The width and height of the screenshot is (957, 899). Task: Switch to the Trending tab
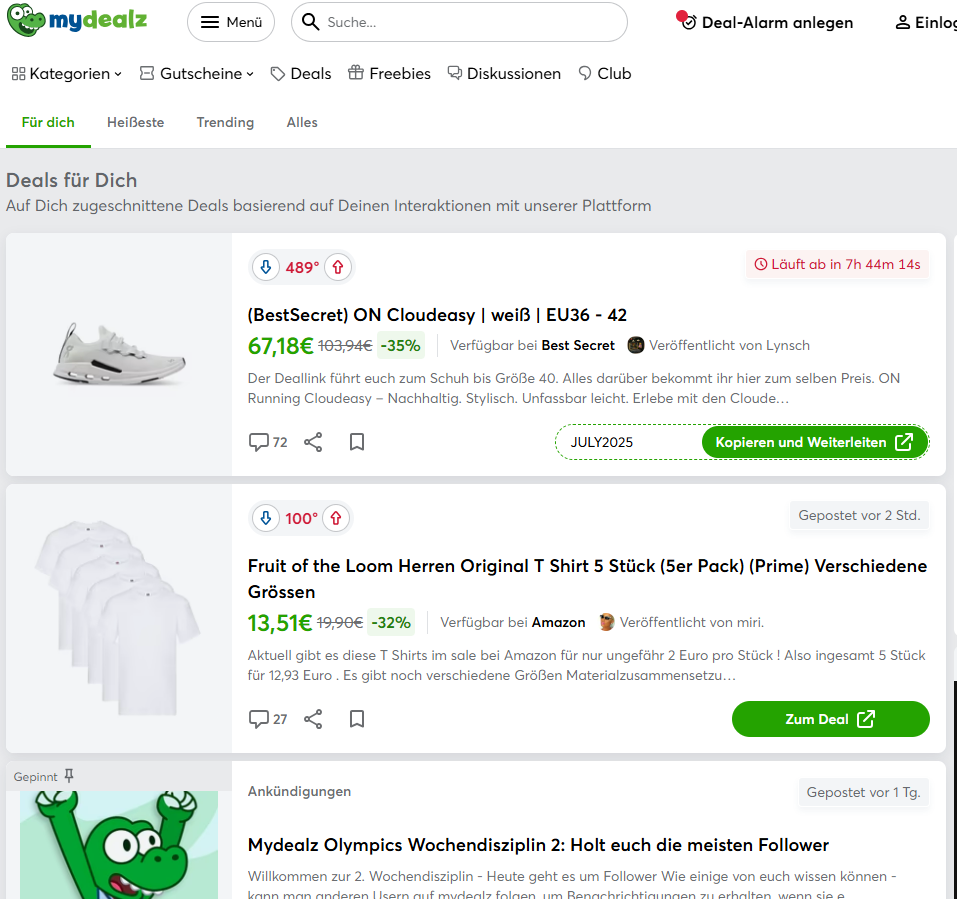(225, 122)
